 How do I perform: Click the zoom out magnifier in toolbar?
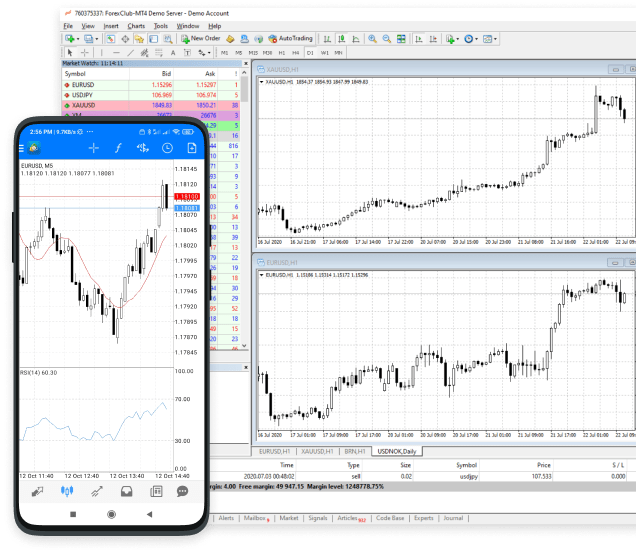coord(386,38)
